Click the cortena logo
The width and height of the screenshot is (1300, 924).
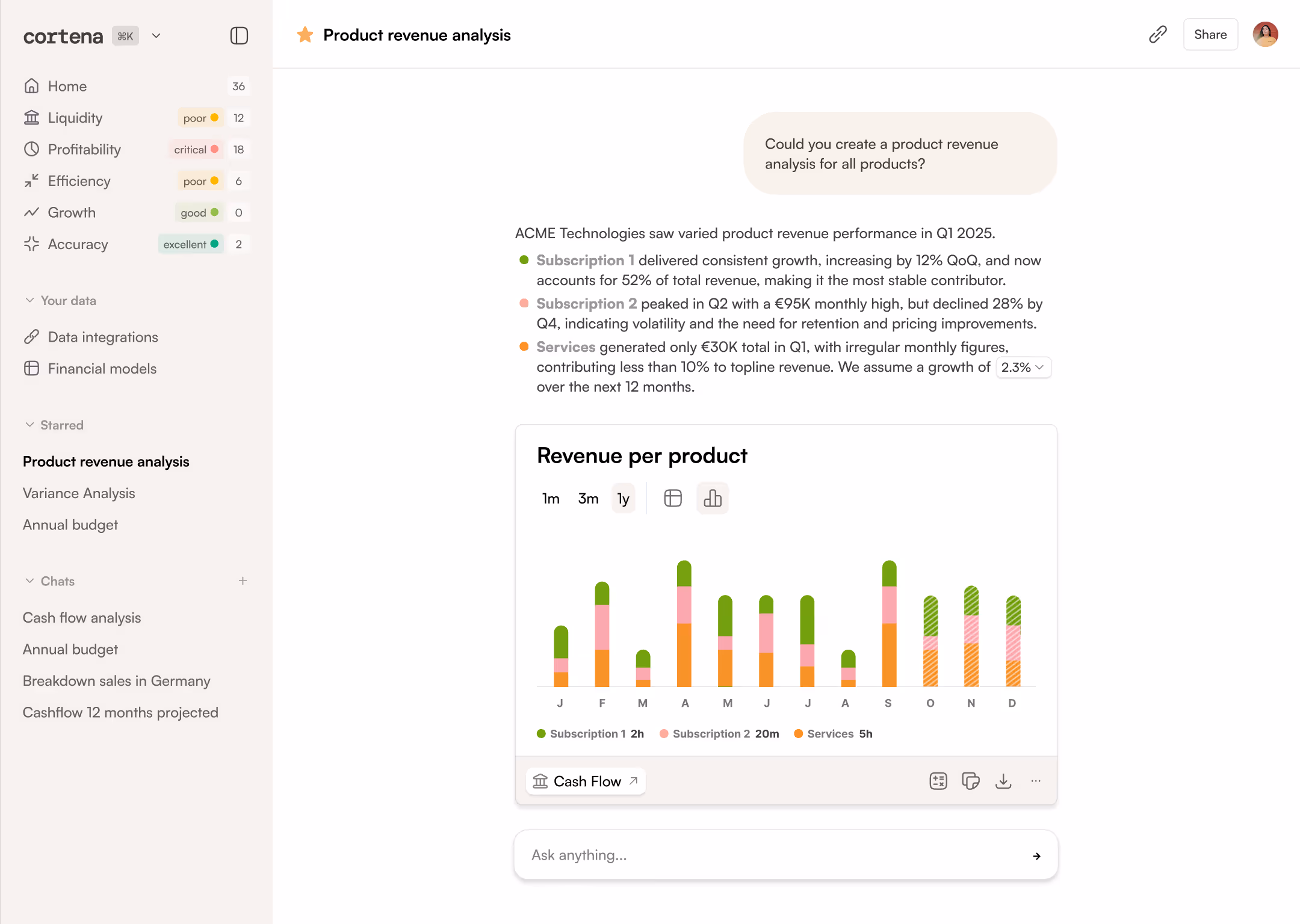(x=63, y=36)
